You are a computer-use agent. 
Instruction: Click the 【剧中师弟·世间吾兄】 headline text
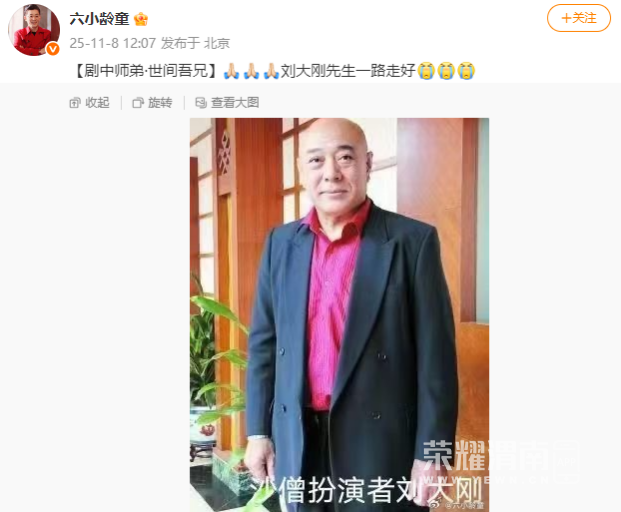[x=145, y=71]
